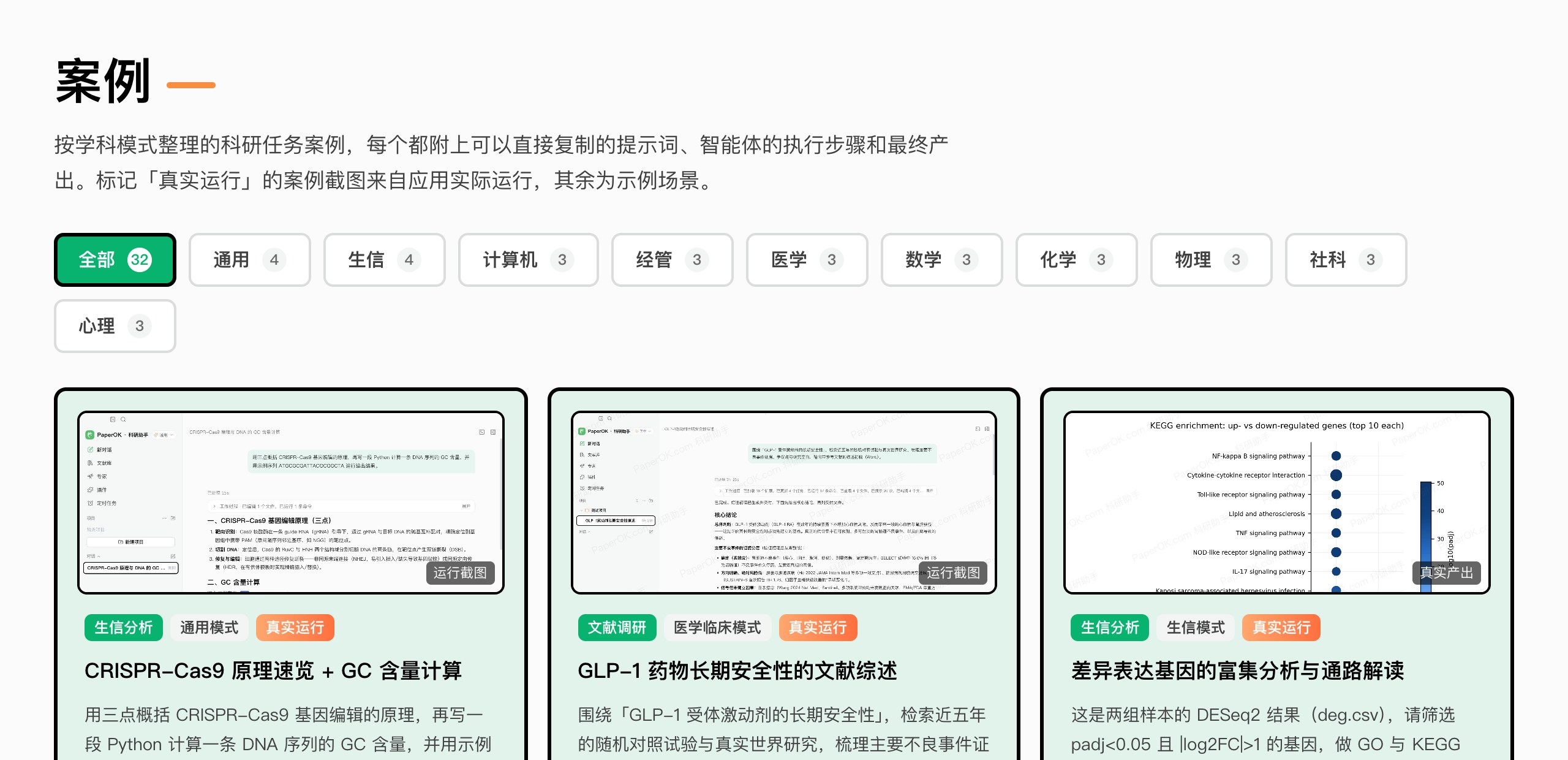Click 真实运行 badge on the enrichment card
Viewport: 1568px width, 760px height.
point(1281,628)
